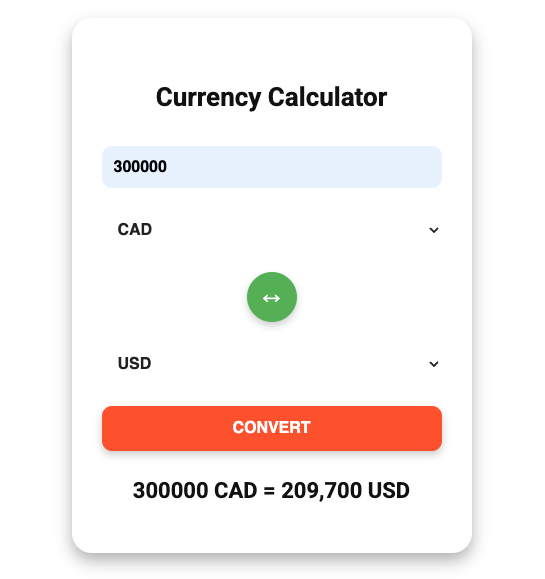Run conversion using the CONVERT button
Image resolution: width=545 pixels, height=579 pixels.
pyautogui.click(x=272, y=428)
